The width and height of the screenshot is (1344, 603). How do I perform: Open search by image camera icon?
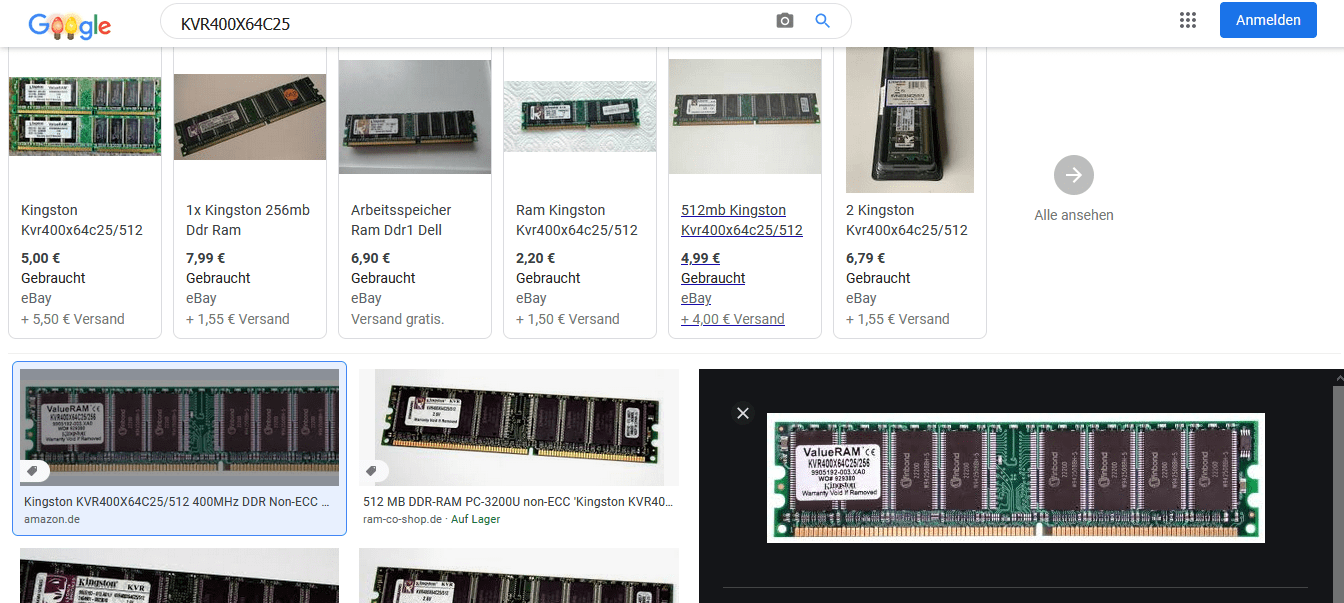click(785, 21)
